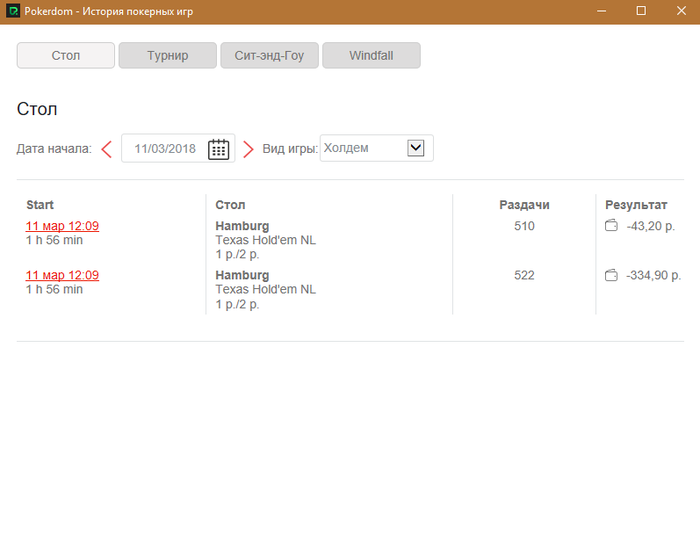Viewport: 700px width, 550px height.
Task: Open the calendar date picker icon
Action: 218,149
